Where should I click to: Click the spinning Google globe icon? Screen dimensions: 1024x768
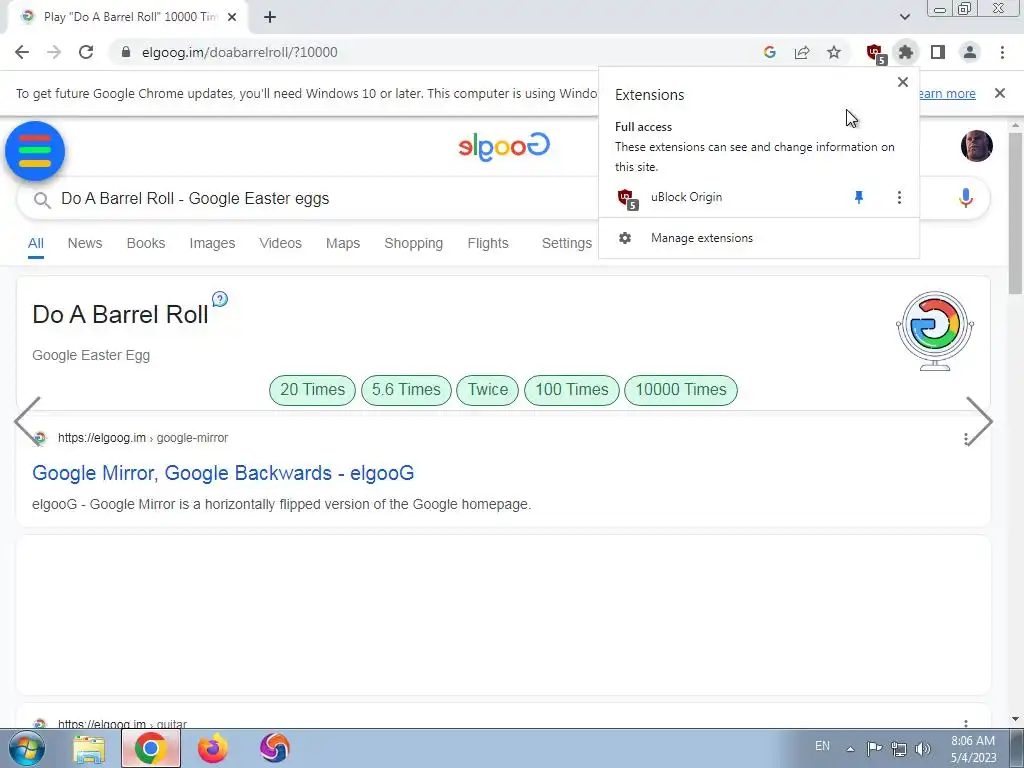(935, 331)
